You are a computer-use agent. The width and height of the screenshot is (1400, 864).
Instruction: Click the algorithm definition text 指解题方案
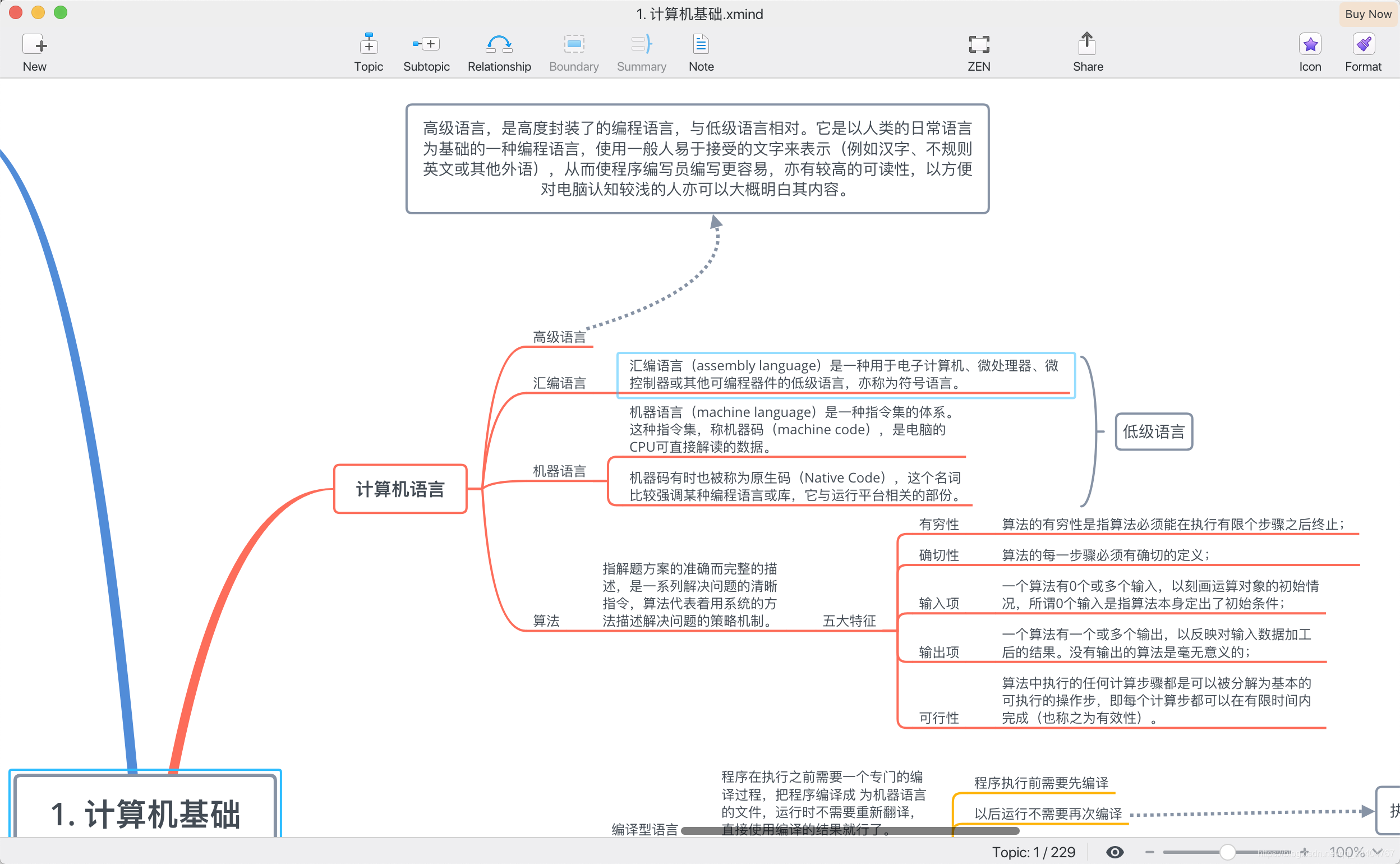tap(689, 594)
